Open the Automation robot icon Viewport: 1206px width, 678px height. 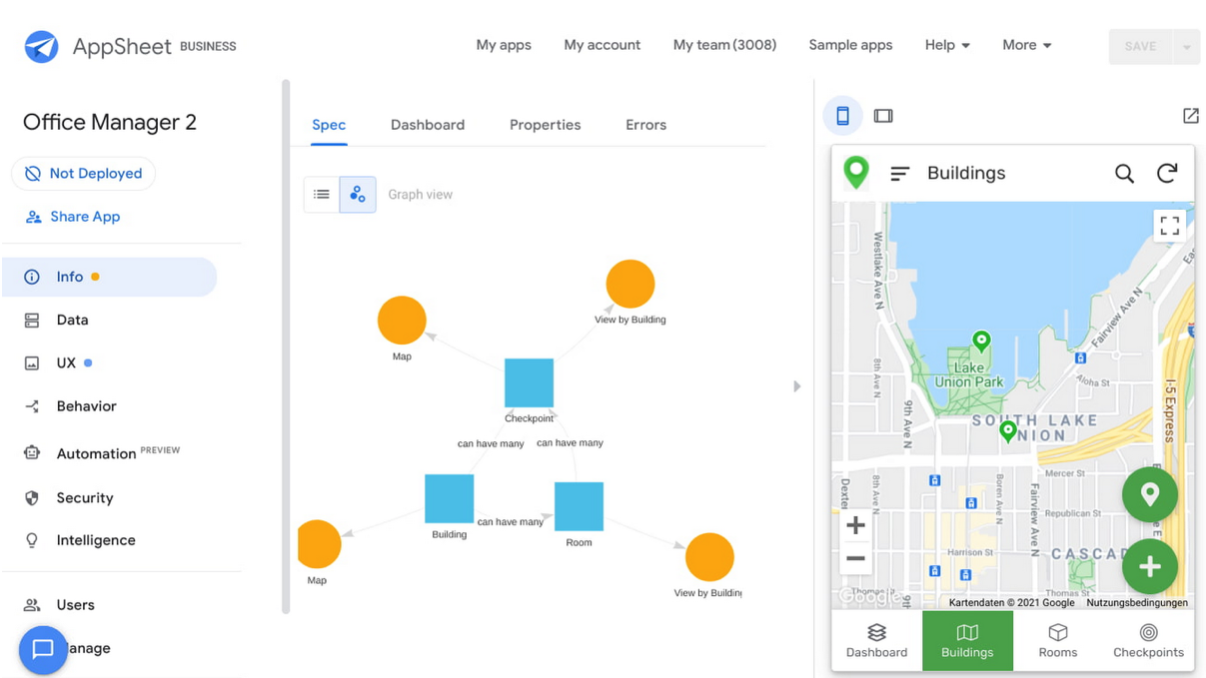coord(32,453)
